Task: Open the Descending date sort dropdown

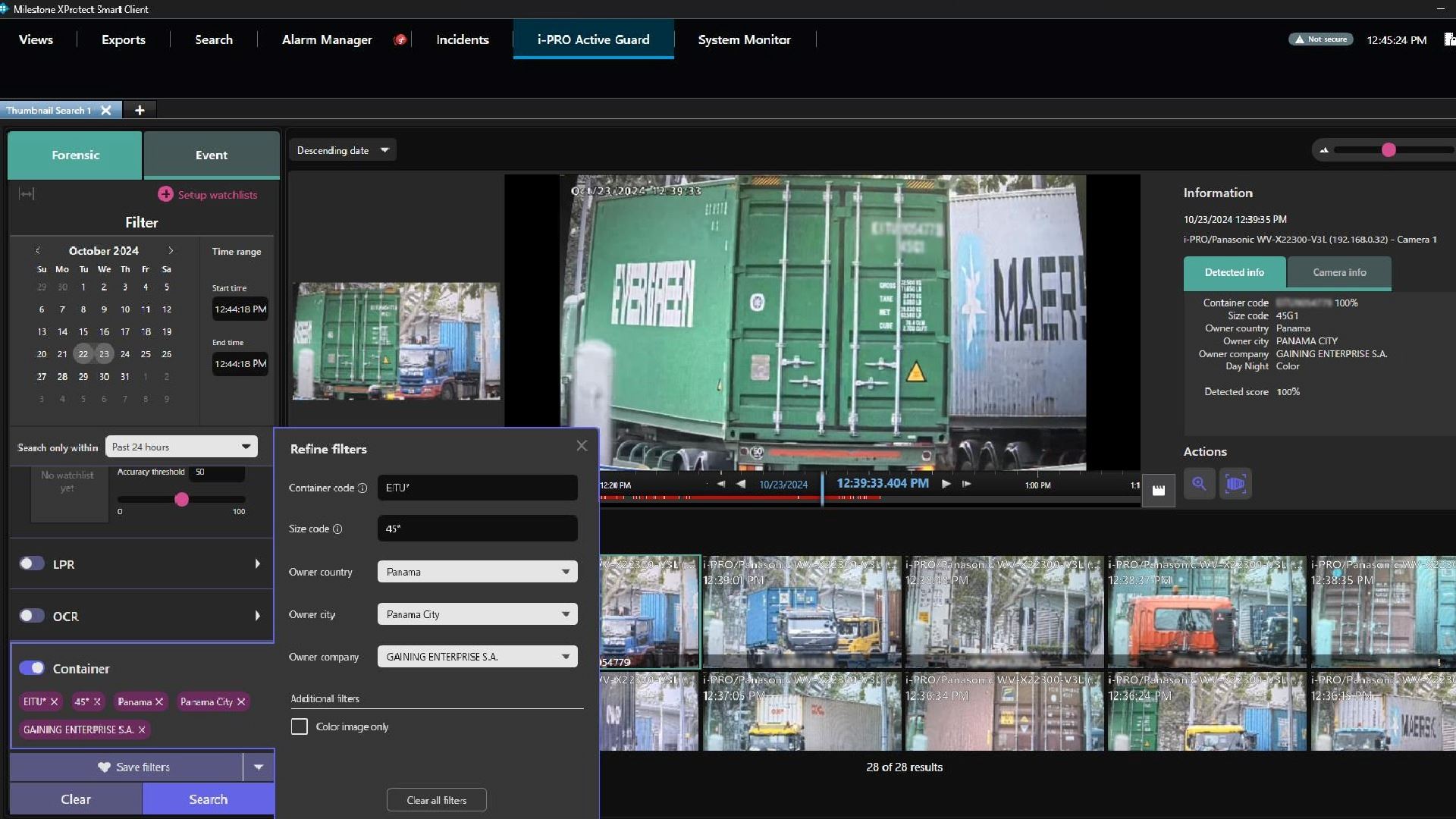Action: click(343, 150)
